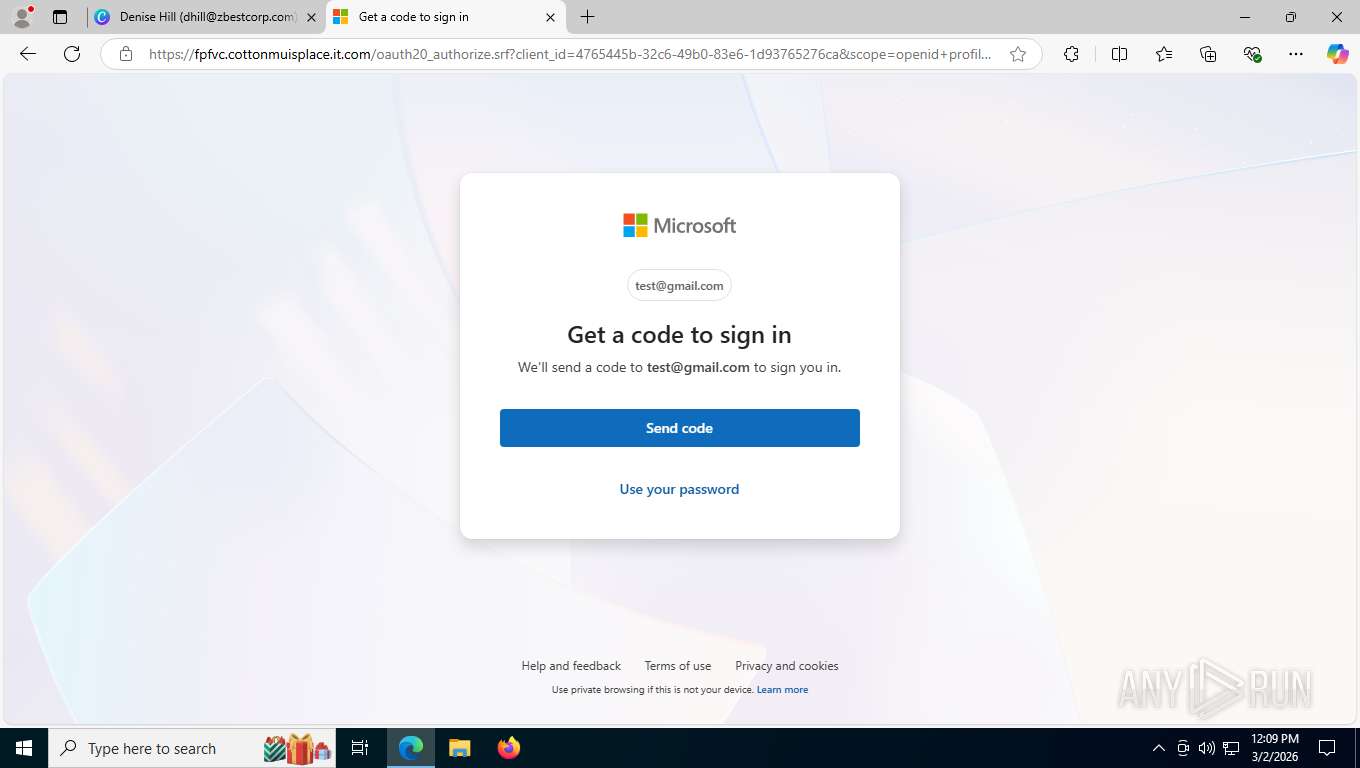This screenshot has width=1360, height=768.
Task: Open Privacy and cookies link
Action: pyautogui.click(x=787, y=666)
